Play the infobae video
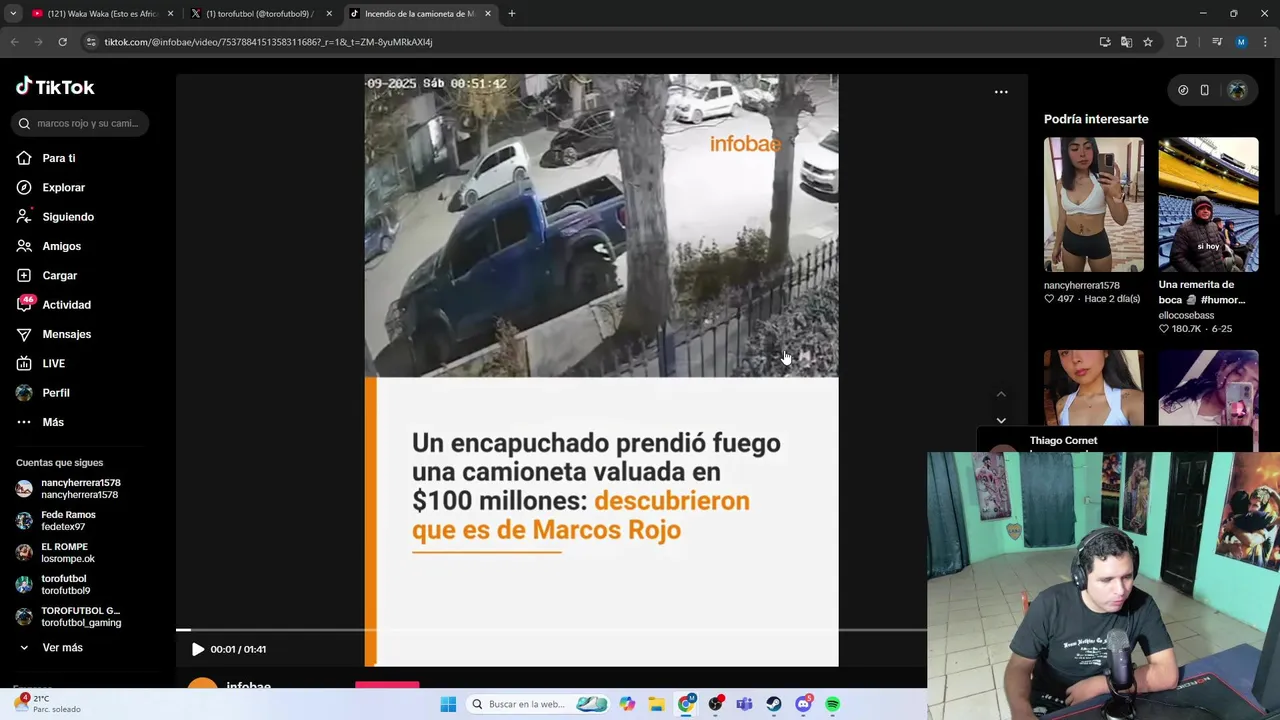1280x720 pixels. click(197, 649)
